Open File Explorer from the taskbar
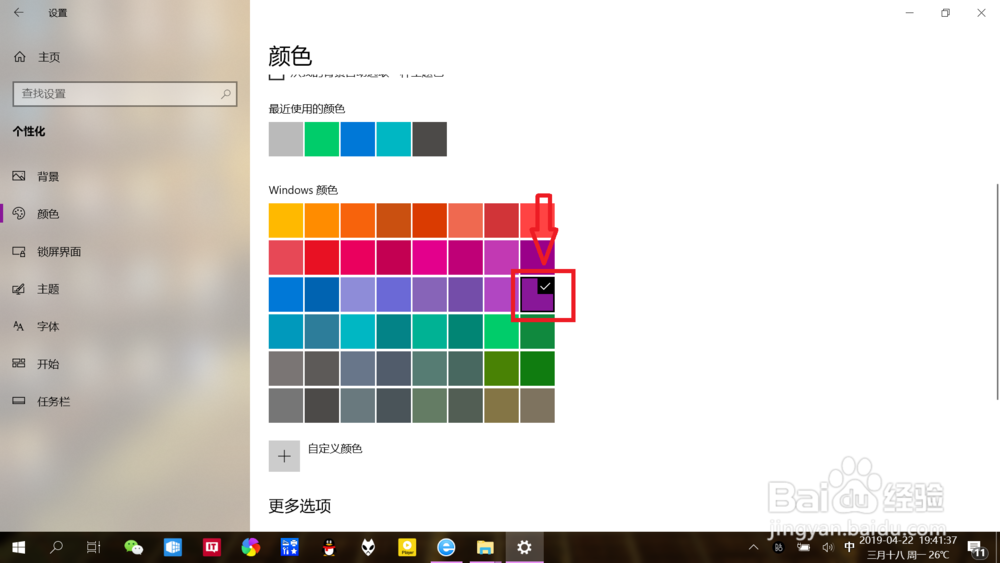 pyautogui.click(x=485, y=547)
